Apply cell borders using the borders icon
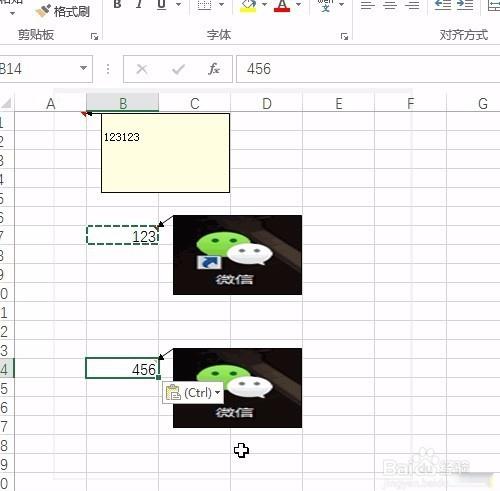This screenshot has width=500, height=491. click(x=204, y=5)
